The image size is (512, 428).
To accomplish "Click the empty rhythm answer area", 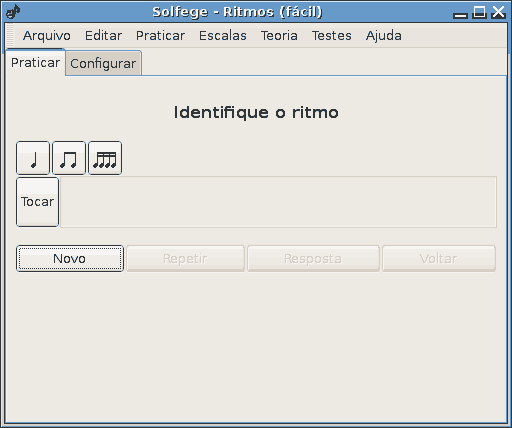I will pos(278,202).
